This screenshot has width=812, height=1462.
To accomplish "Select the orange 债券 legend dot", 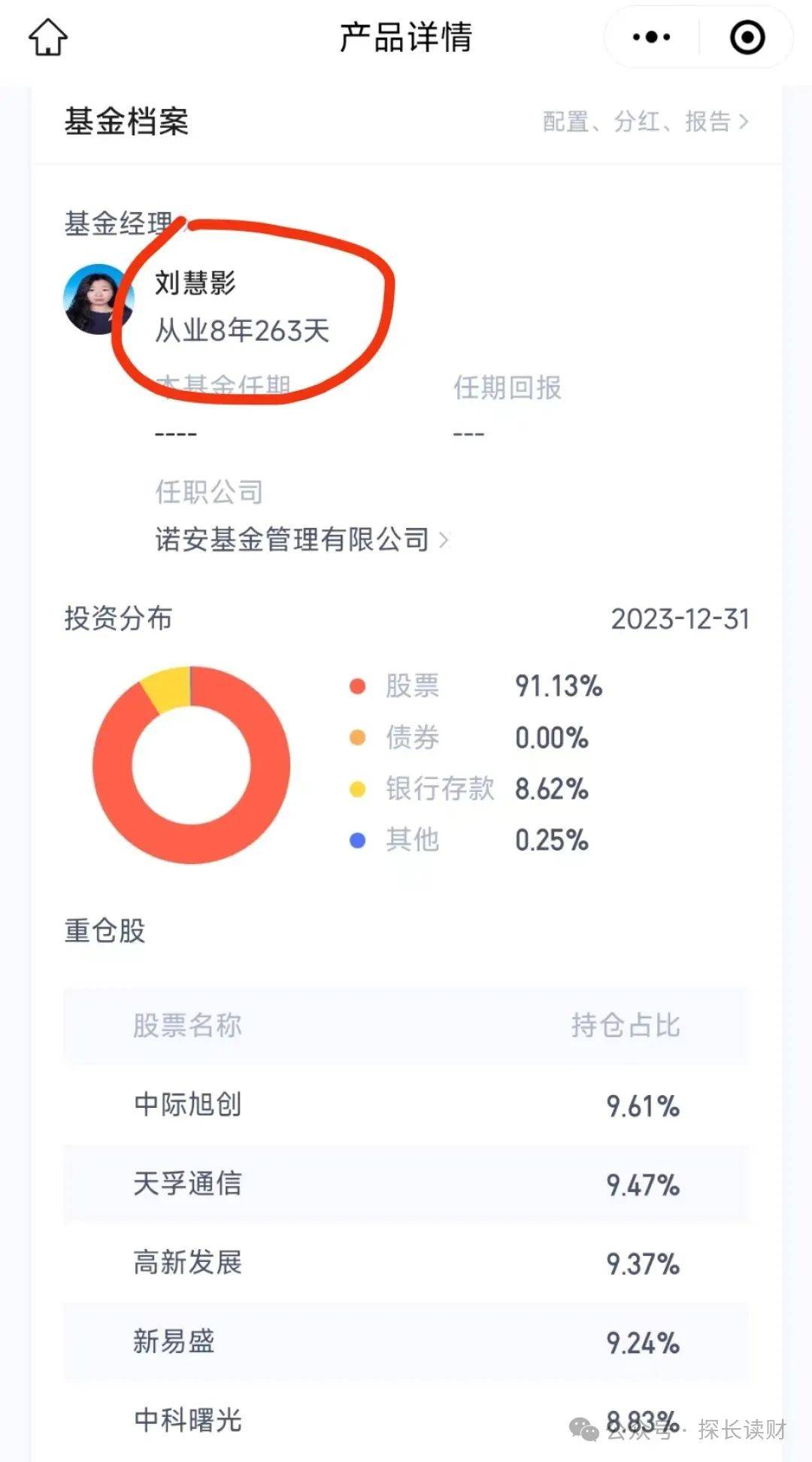I will [356, 738].
